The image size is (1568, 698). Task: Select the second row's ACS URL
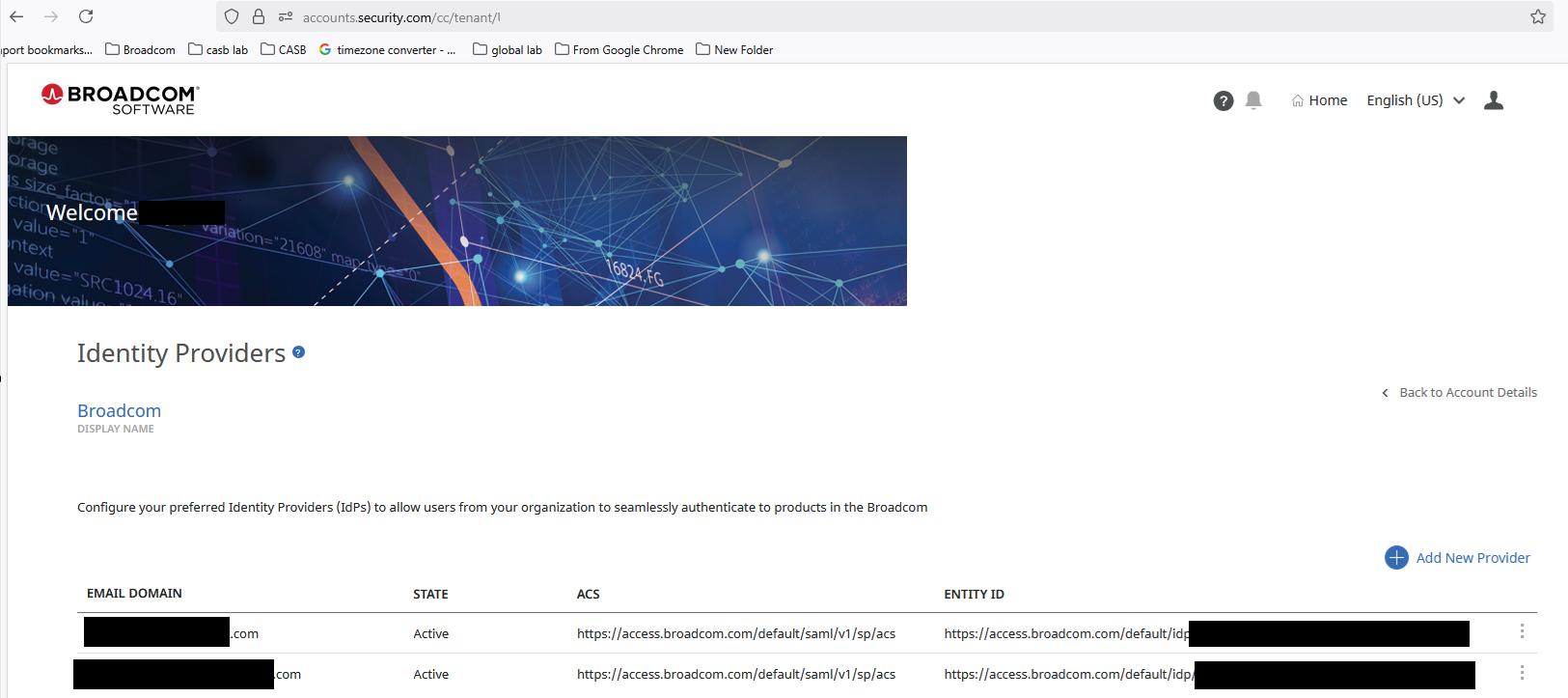tap(736, 675)
